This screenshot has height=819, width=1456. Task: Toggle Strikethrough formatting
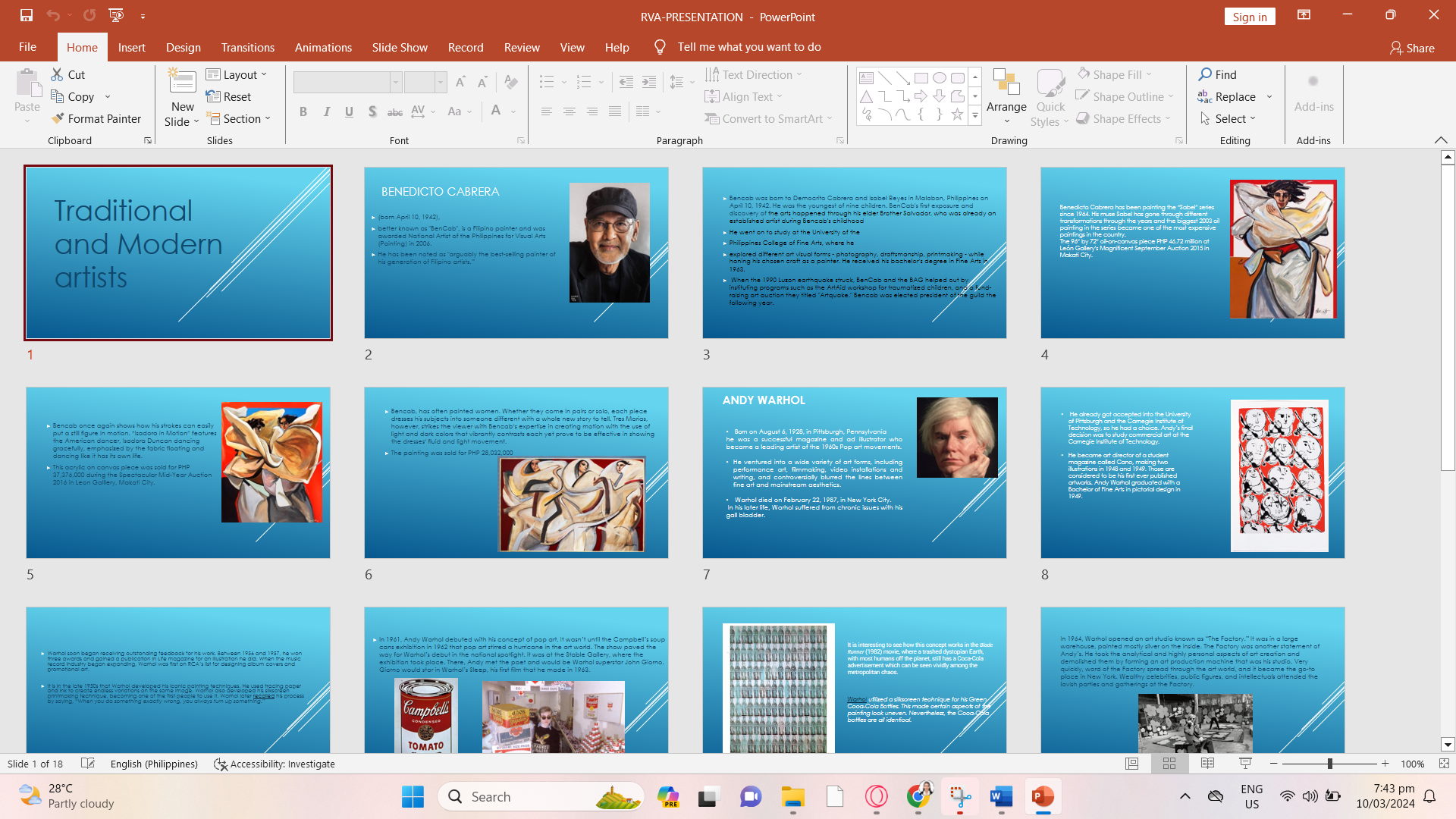pyautogui.click(x=395, y=111)
